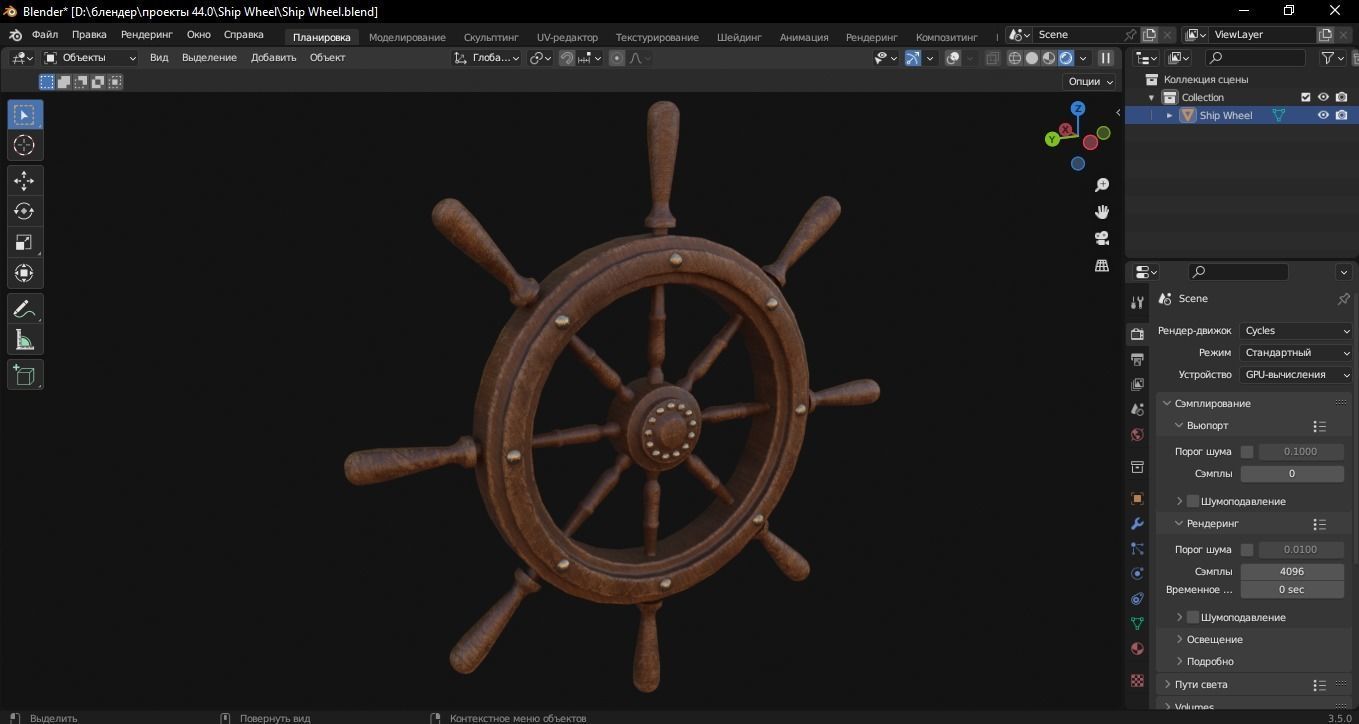The height and width of the screenshot is (724, 1359).
Task: Pause the viewport render preview
Action: click(x=1106, y=58)
